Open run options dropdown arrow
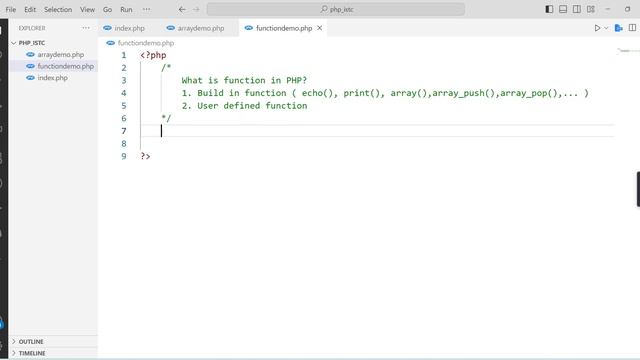The image size is (640, 360). pos(606,28)
